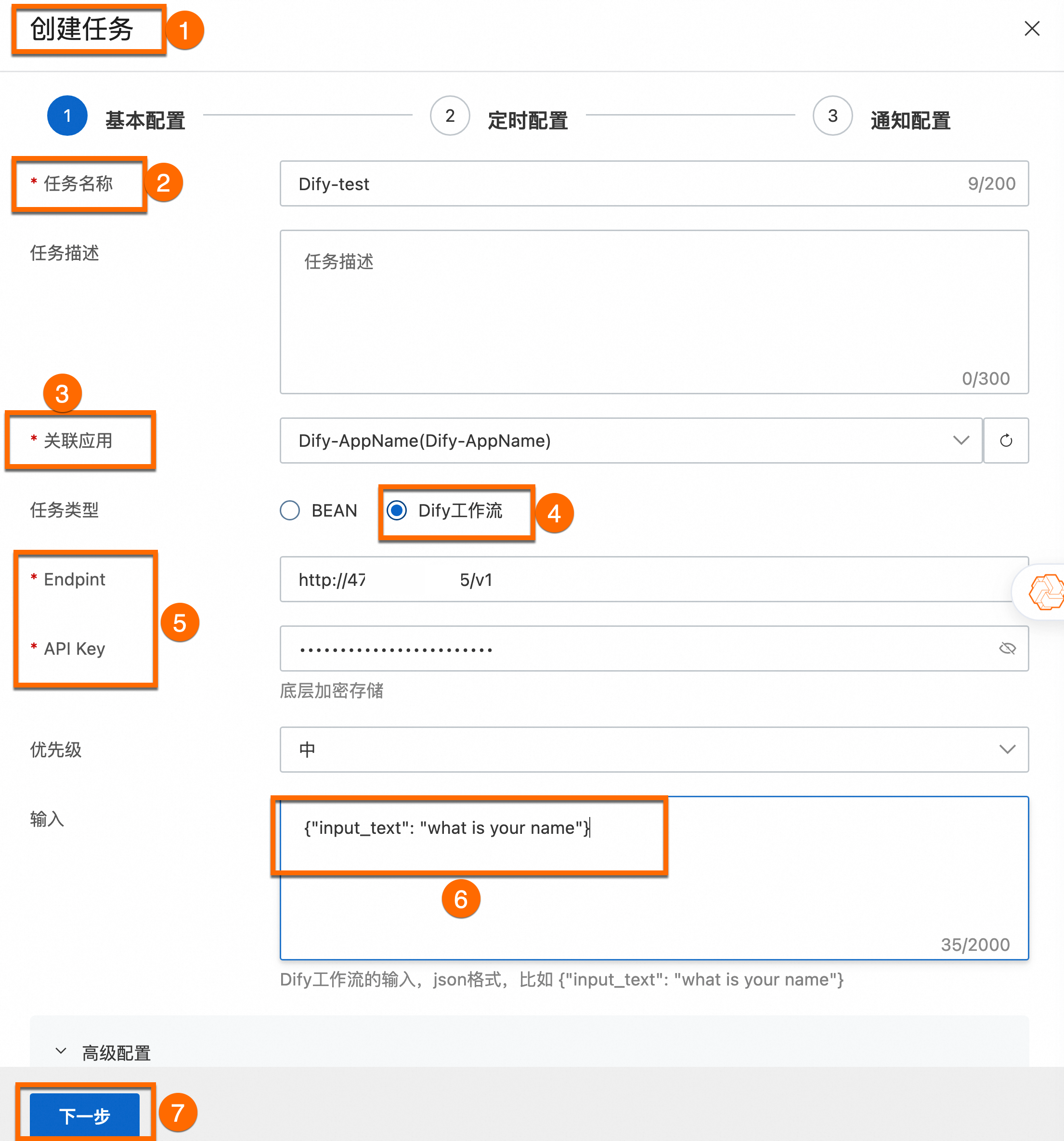The width and height of the screenshot is (1064, 1141).
Task: Close the create task dialog
Action: pyautogui.click(x=1031, y=29)
